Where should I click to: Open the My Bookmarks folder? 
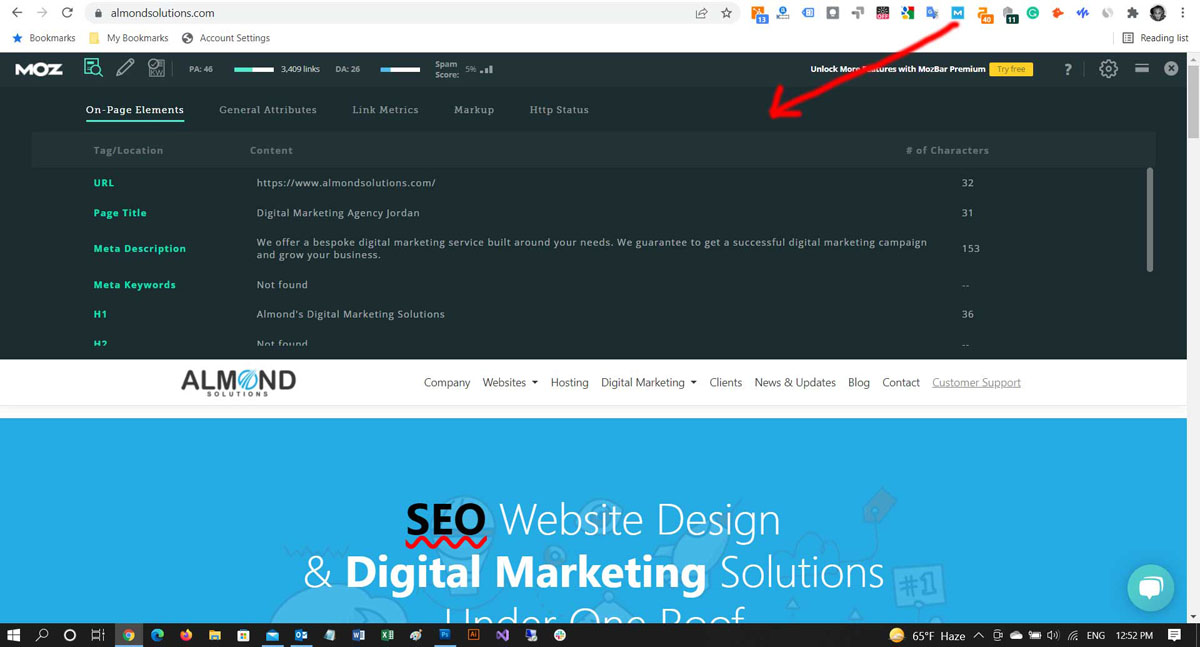tap(129, 38)
